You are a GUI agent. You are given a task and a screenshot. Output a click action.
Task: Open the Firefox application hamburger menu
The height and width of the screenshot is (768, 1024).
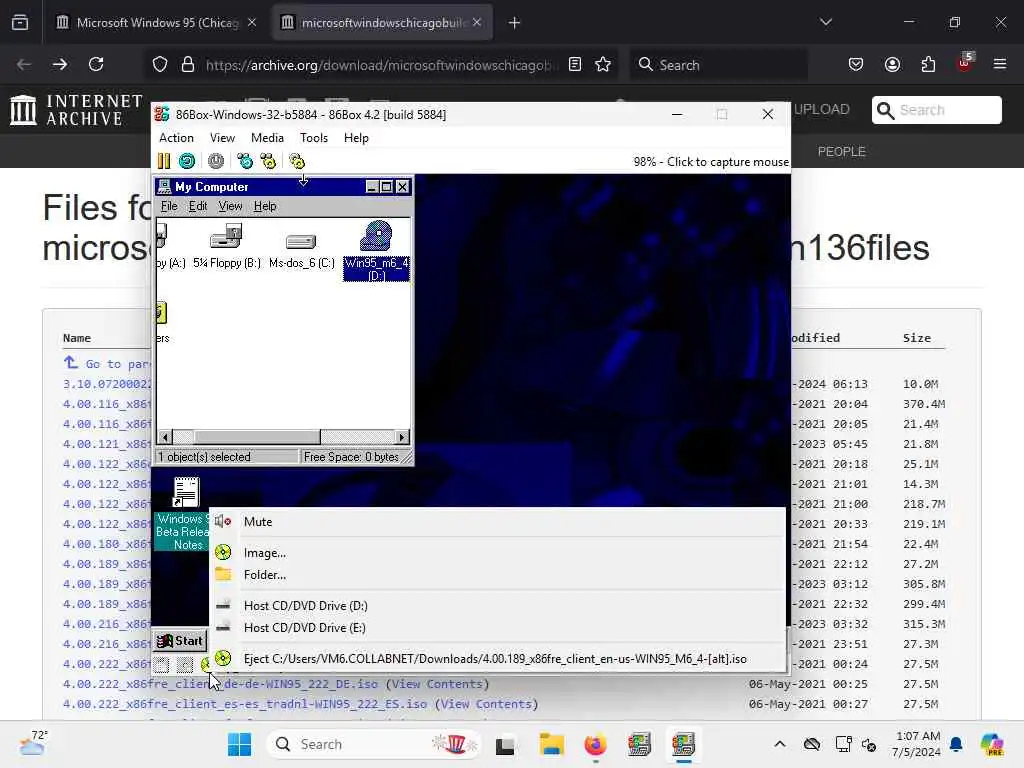[1000, 64]
